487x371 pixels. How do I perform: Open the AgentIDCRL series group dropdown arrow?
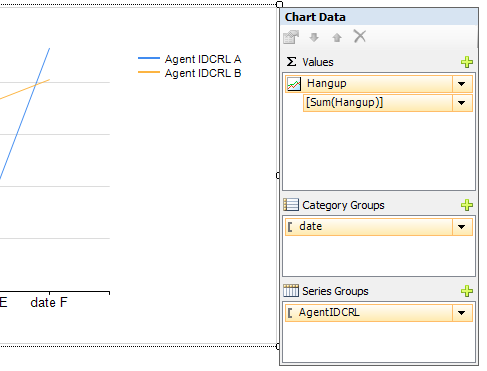[x=462, y=313]
